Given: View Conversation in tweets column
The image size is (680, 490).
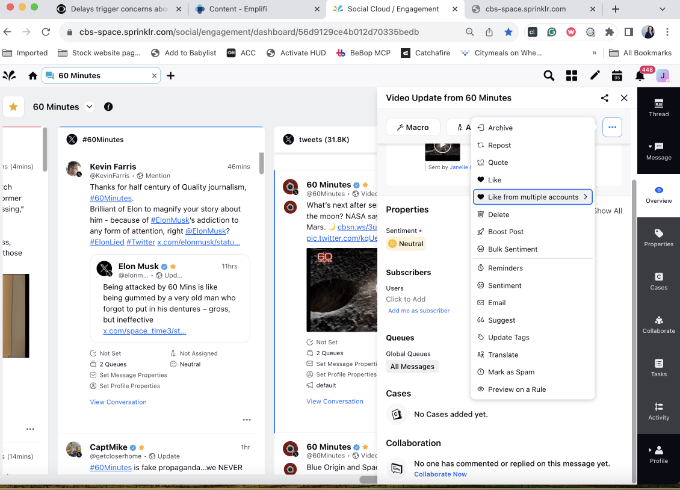Looking at the screenshot, I should (x=335, y=402).
